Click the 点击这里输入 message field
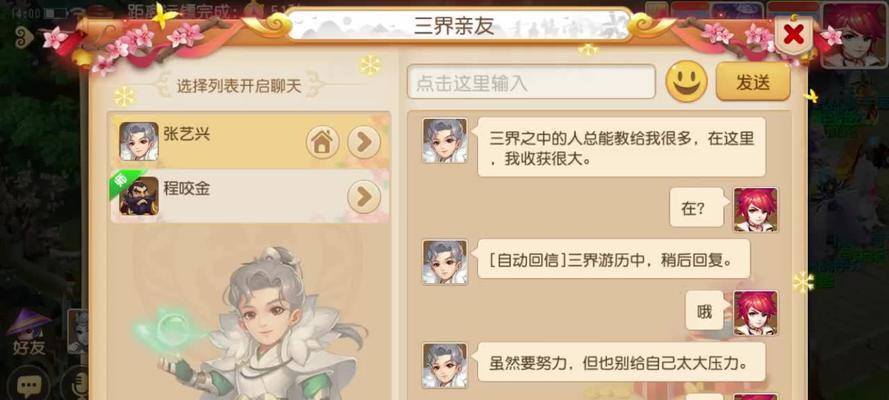The height and width of the screenshot is (400, 889). (531, 82)
